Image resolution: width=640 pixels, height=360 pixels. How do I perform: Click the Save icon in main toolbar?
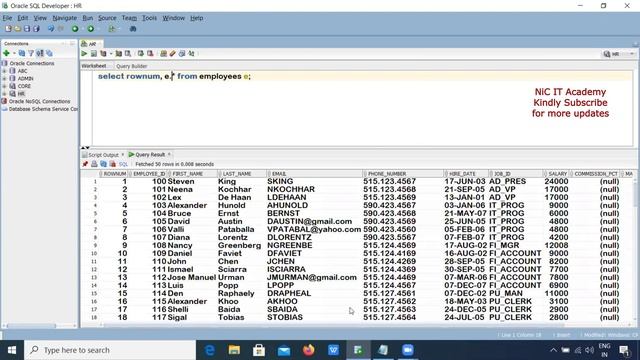[27, 29]
